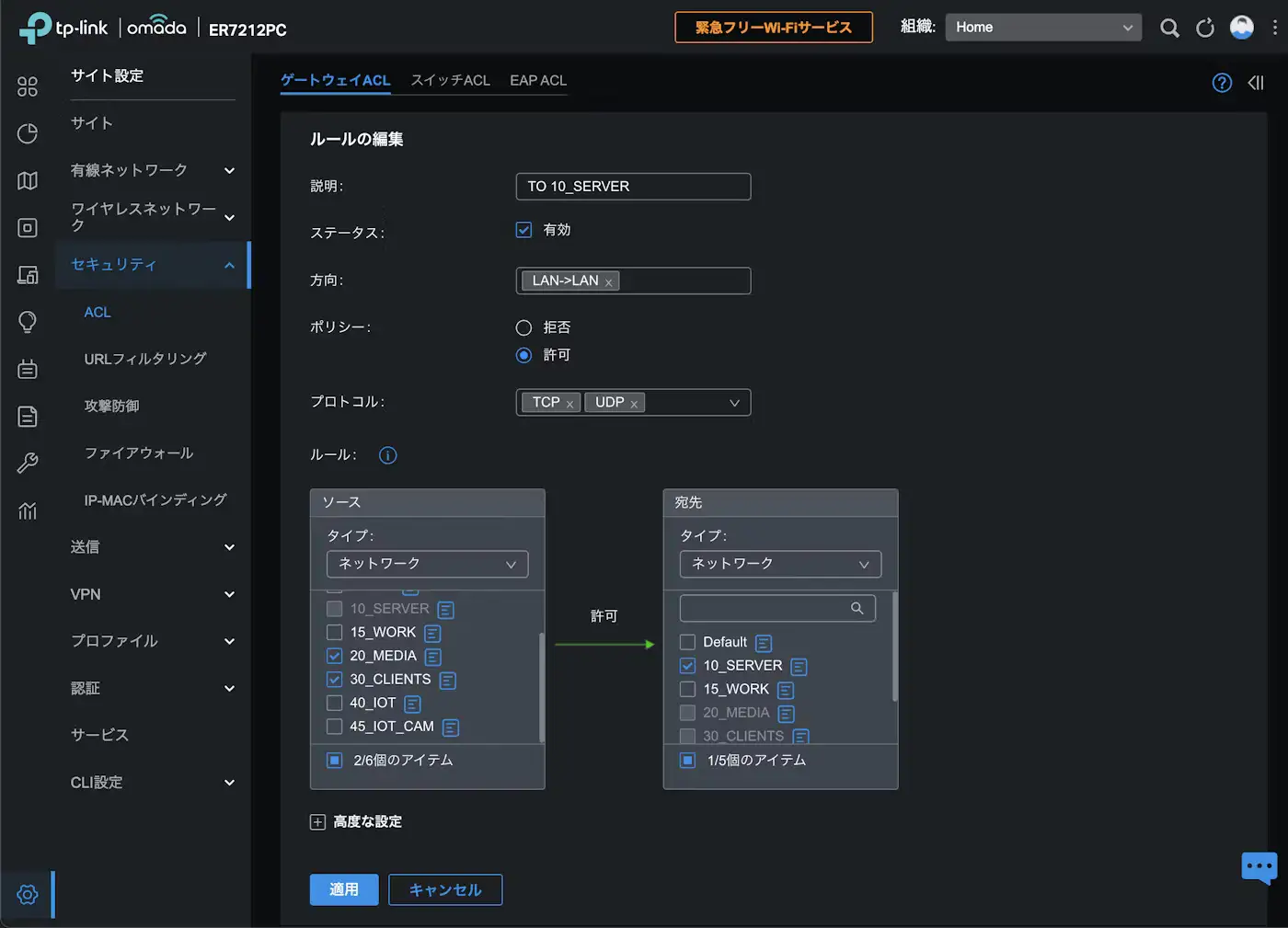
Task: View details icon for source 20_MEDIA
Action: coord(433,657)
